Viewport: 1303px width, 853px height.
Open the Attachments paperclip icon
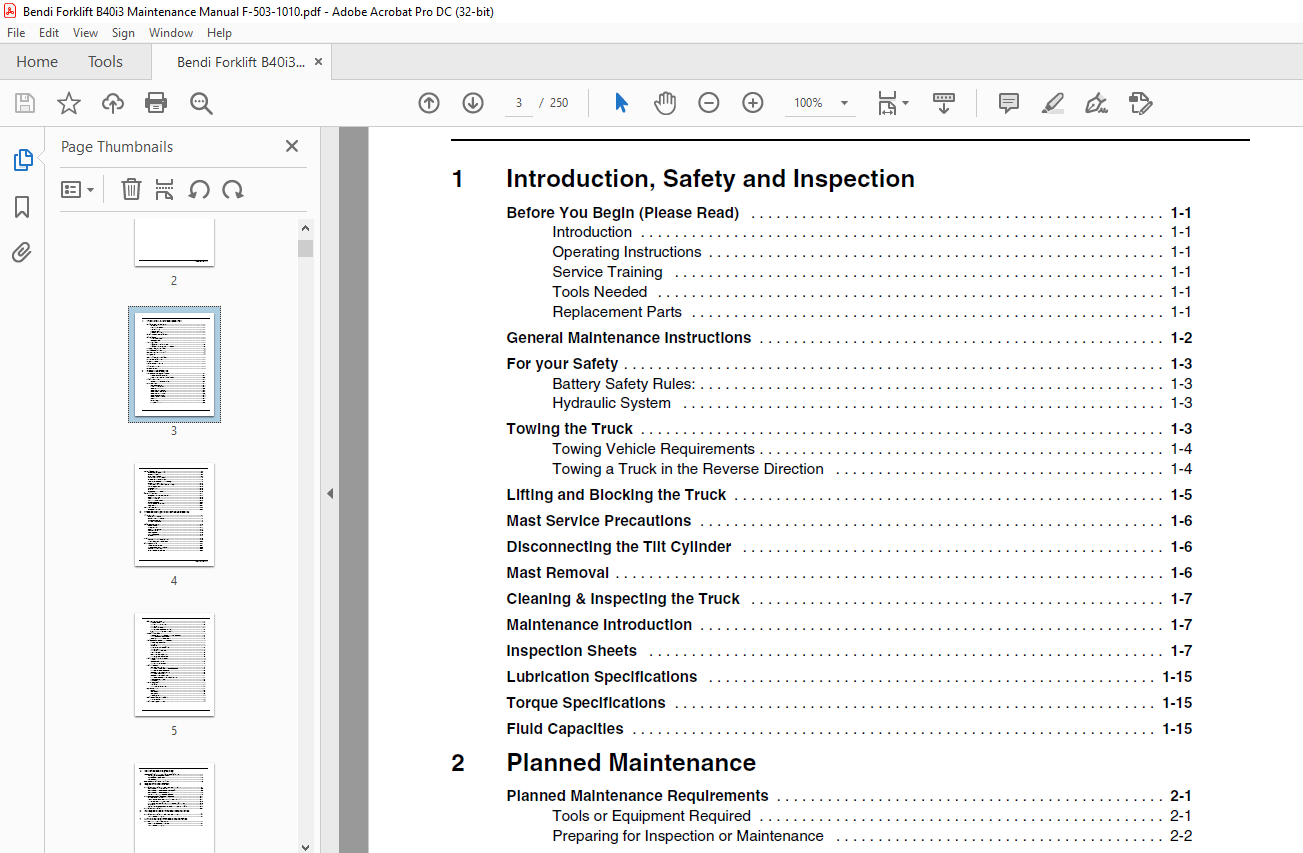click(x=22, y=253)
